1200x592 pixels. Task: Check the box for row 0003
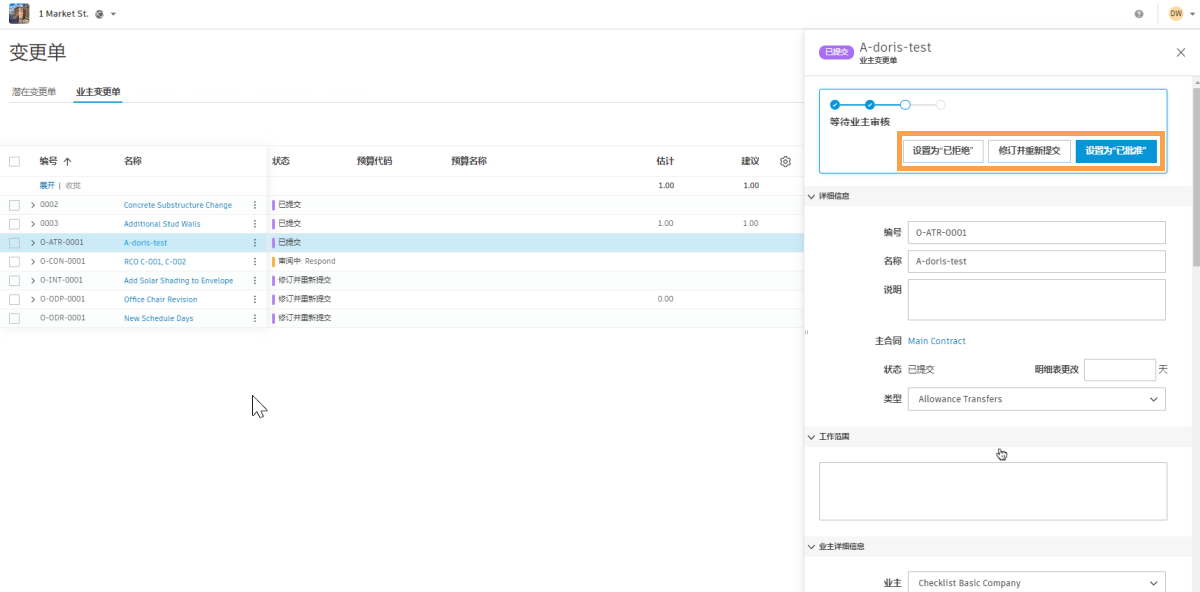(14, 224)
